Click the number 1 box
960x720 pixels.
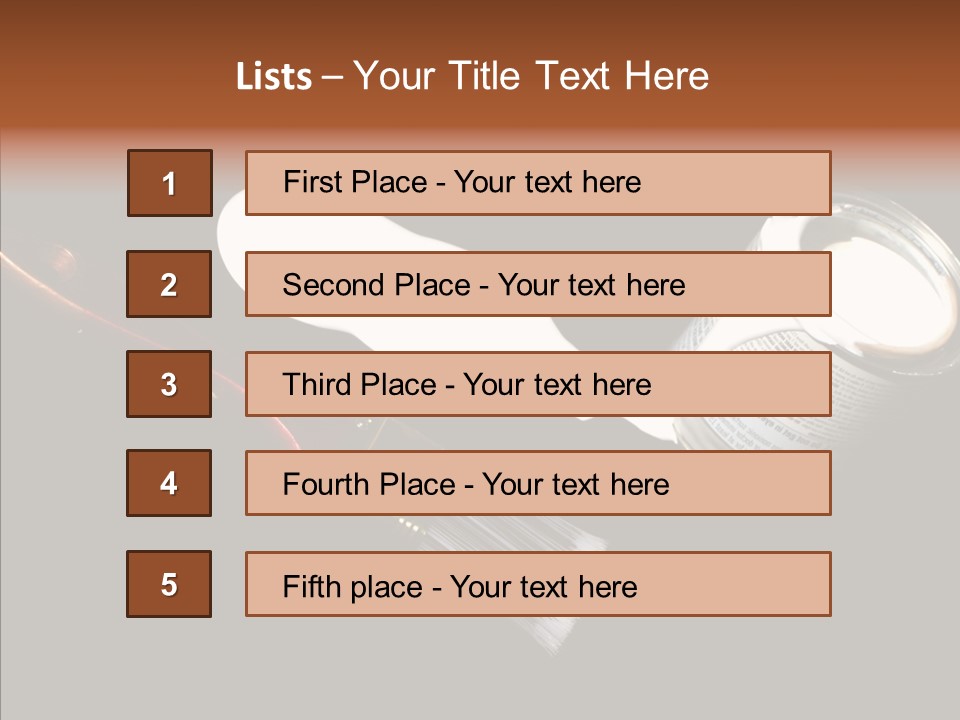point(169,183)
